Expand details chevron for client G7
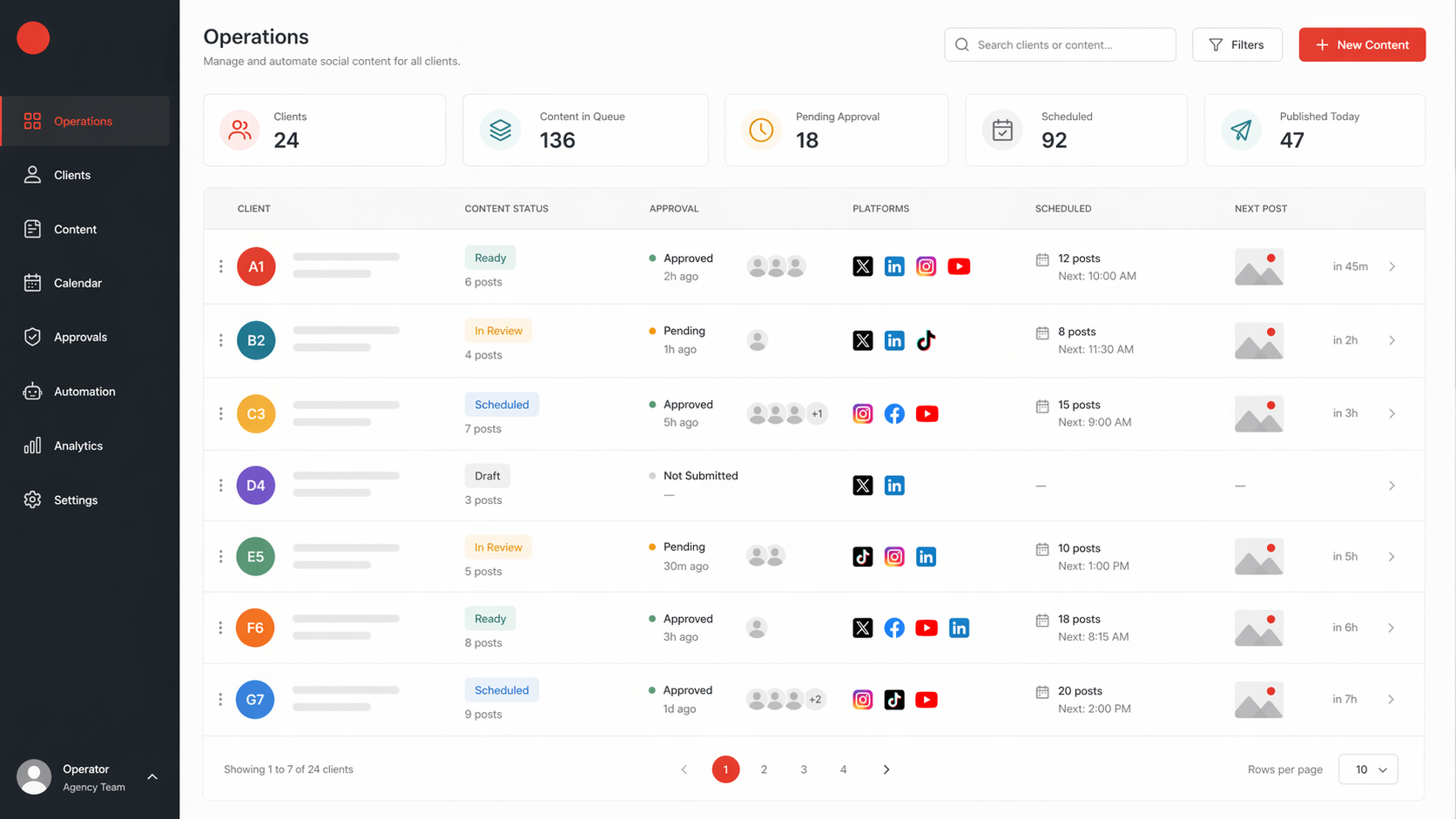Image resolution: width=1456 pixels, height=819 pixels. click(x=1392, y=699)
